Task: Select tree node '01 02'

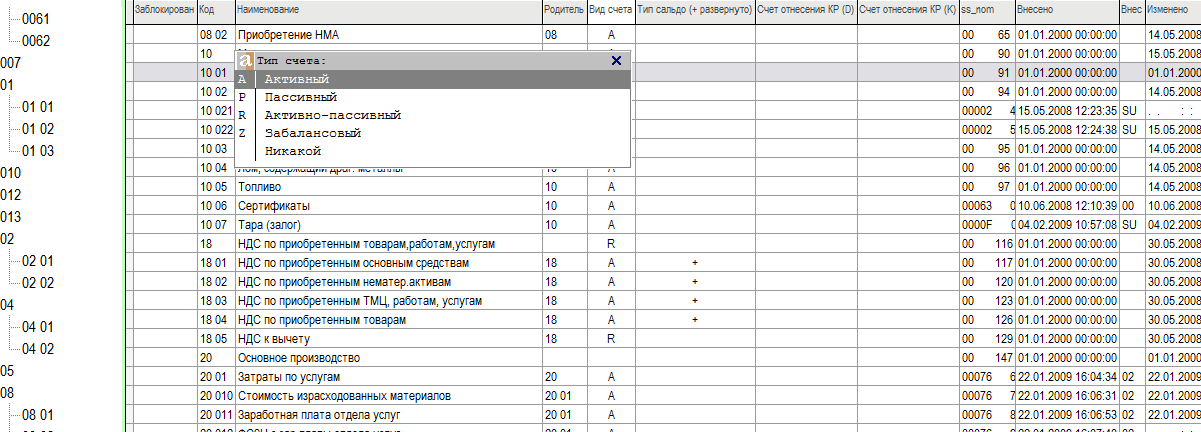Action: pos(38,129)
